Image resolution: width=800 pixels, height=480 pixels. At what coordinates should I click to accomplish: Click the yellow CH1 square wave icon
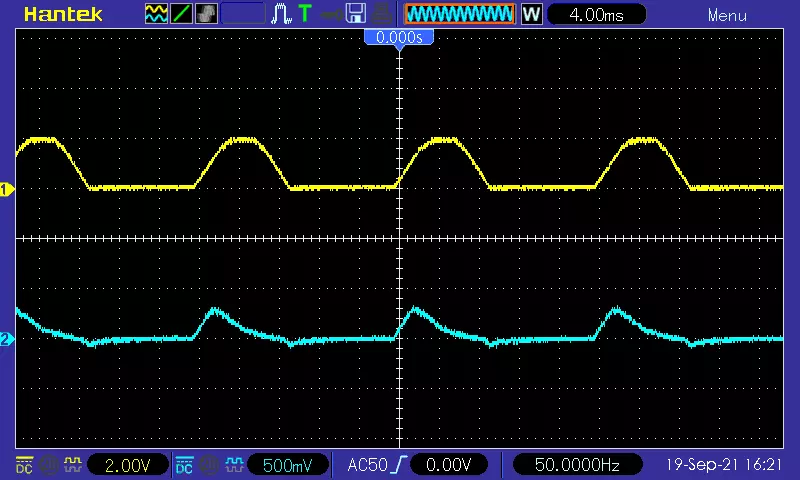click(72, 465)
